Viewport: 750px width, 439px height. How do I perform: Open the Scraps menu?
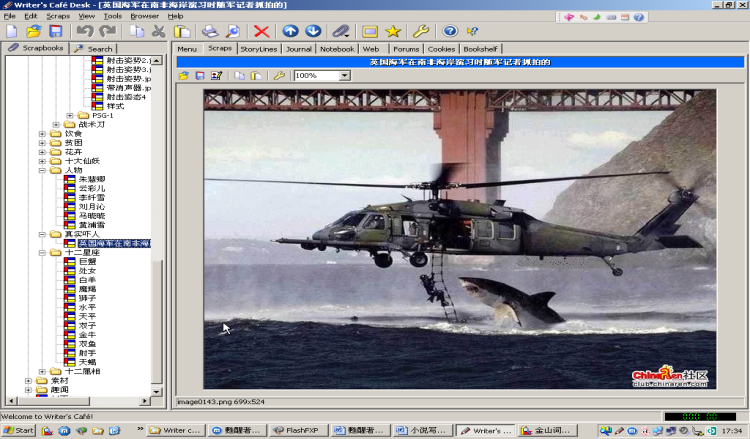pyautogui.click(x=58, y=16)
